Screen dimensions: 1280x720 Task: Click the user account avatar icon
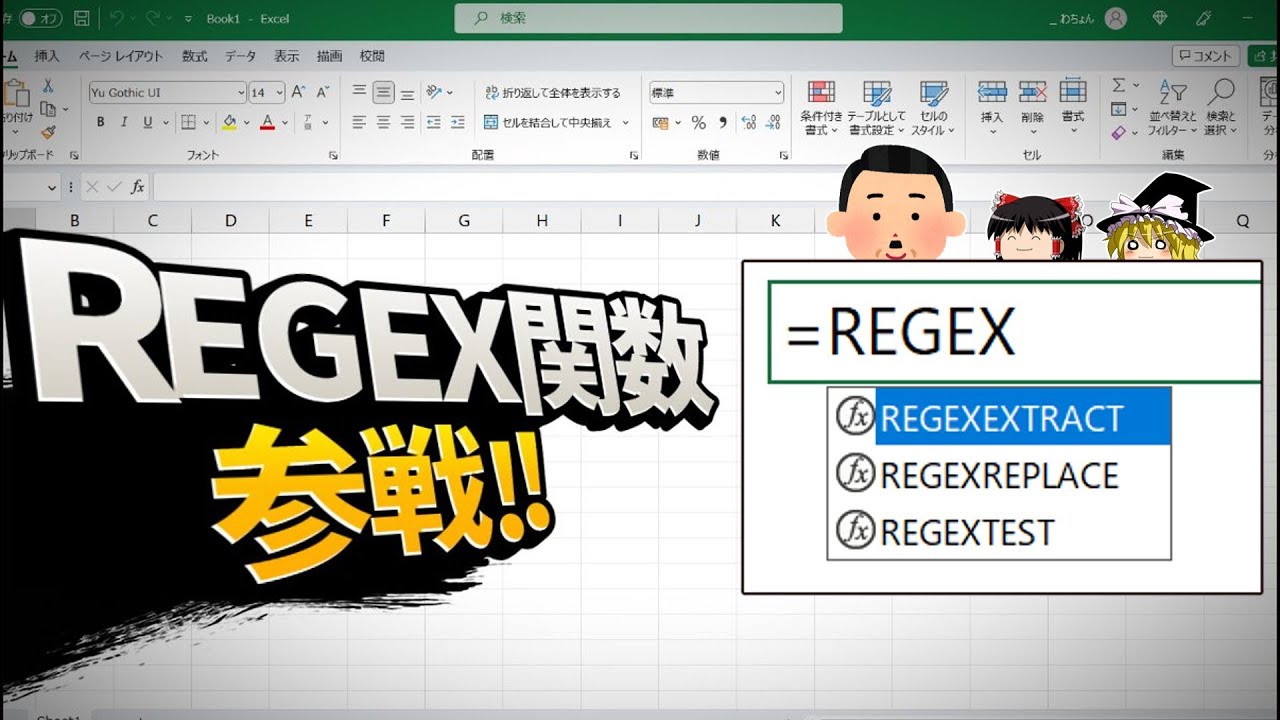1116,18
